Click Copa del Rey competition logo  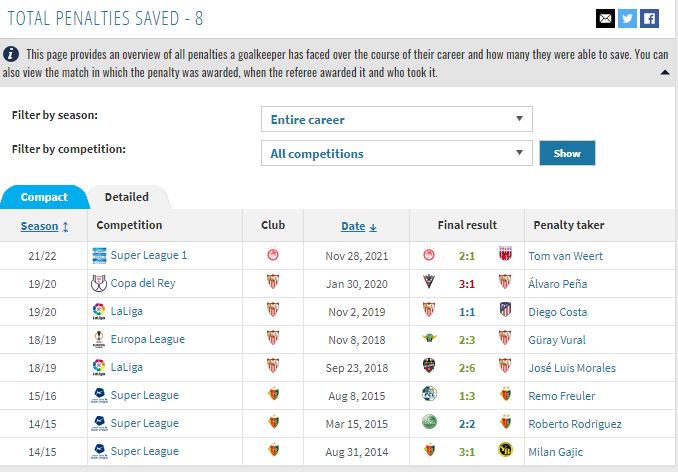click(x=99, y=283)
